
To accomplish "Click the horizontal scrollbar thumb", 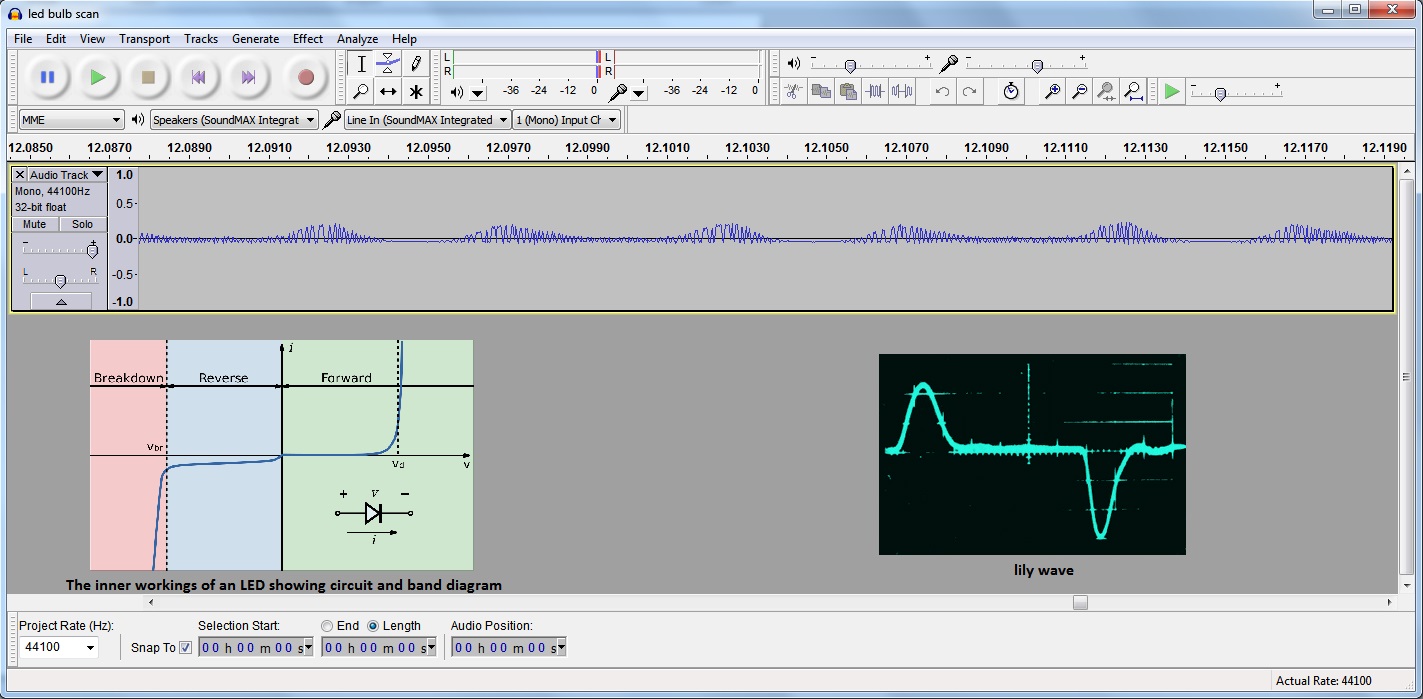I will (1080, 602).
